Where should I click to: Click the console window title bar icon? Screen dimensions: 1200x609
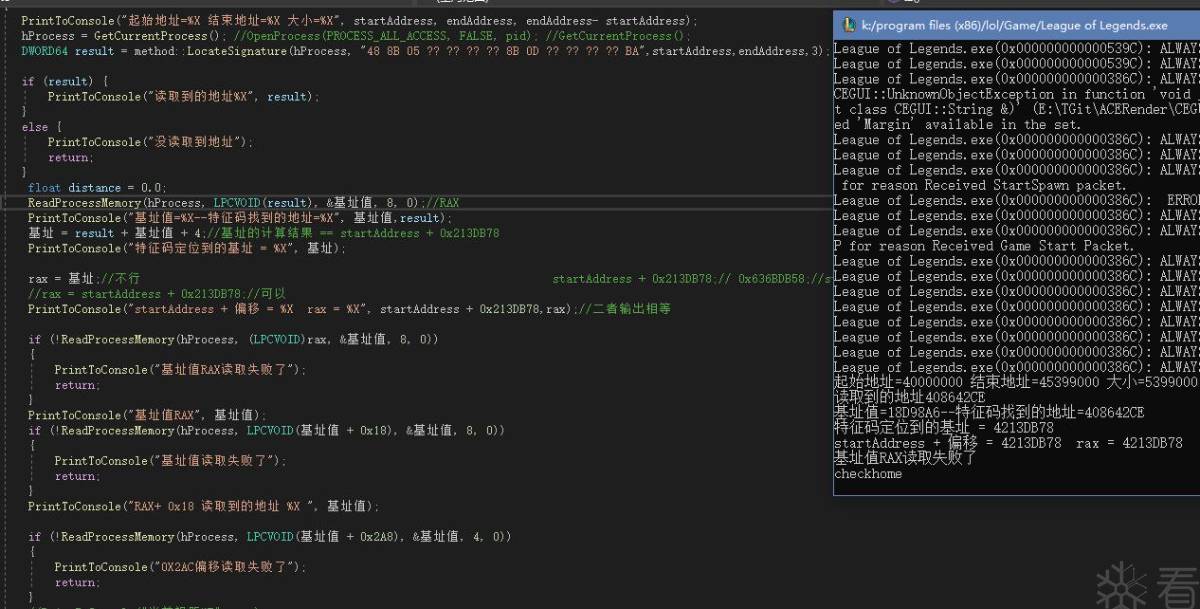(849, 25)
